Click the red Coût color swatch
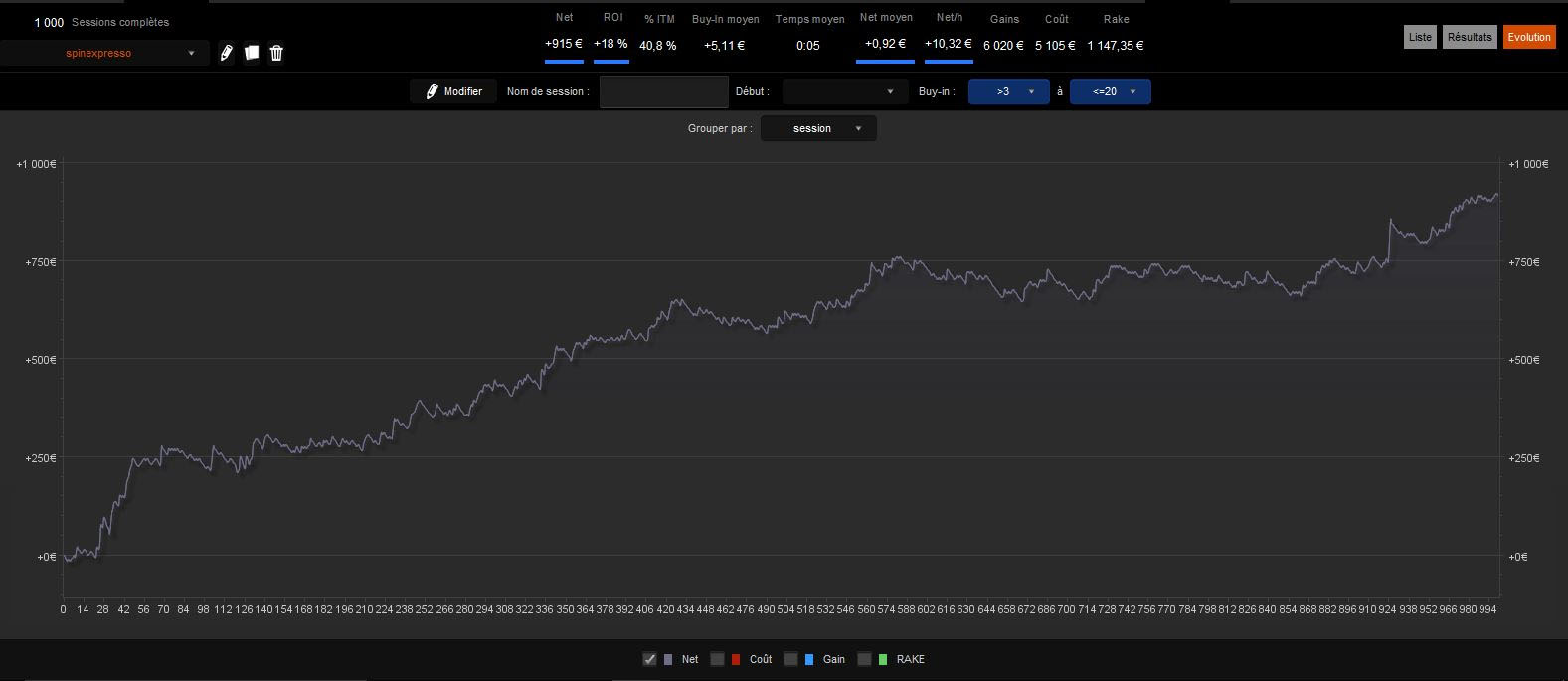The image size is (1568, 681). [x=736, y=659]
